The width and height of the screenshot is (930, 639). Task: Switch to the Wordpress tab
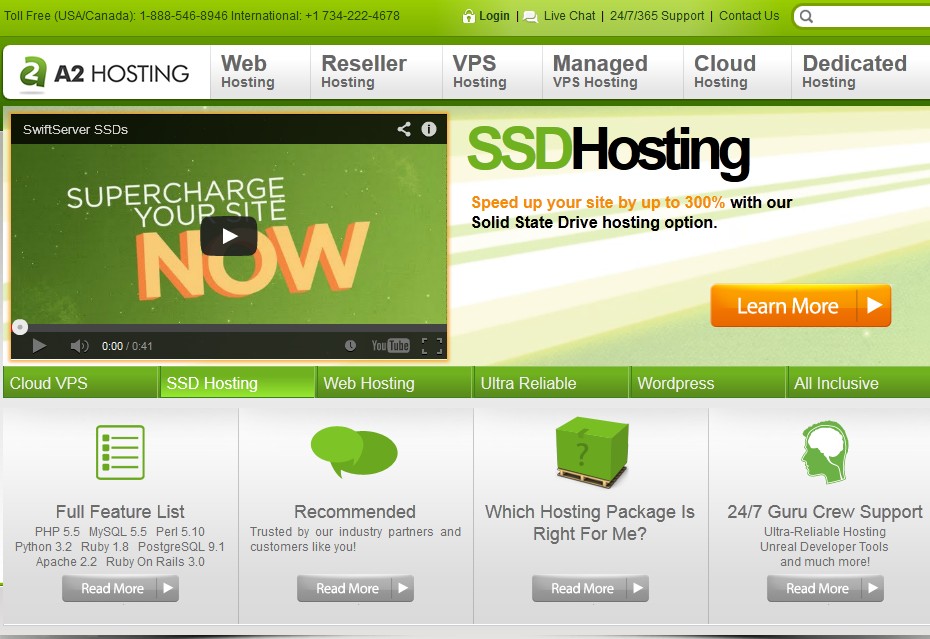click(708, 383)
